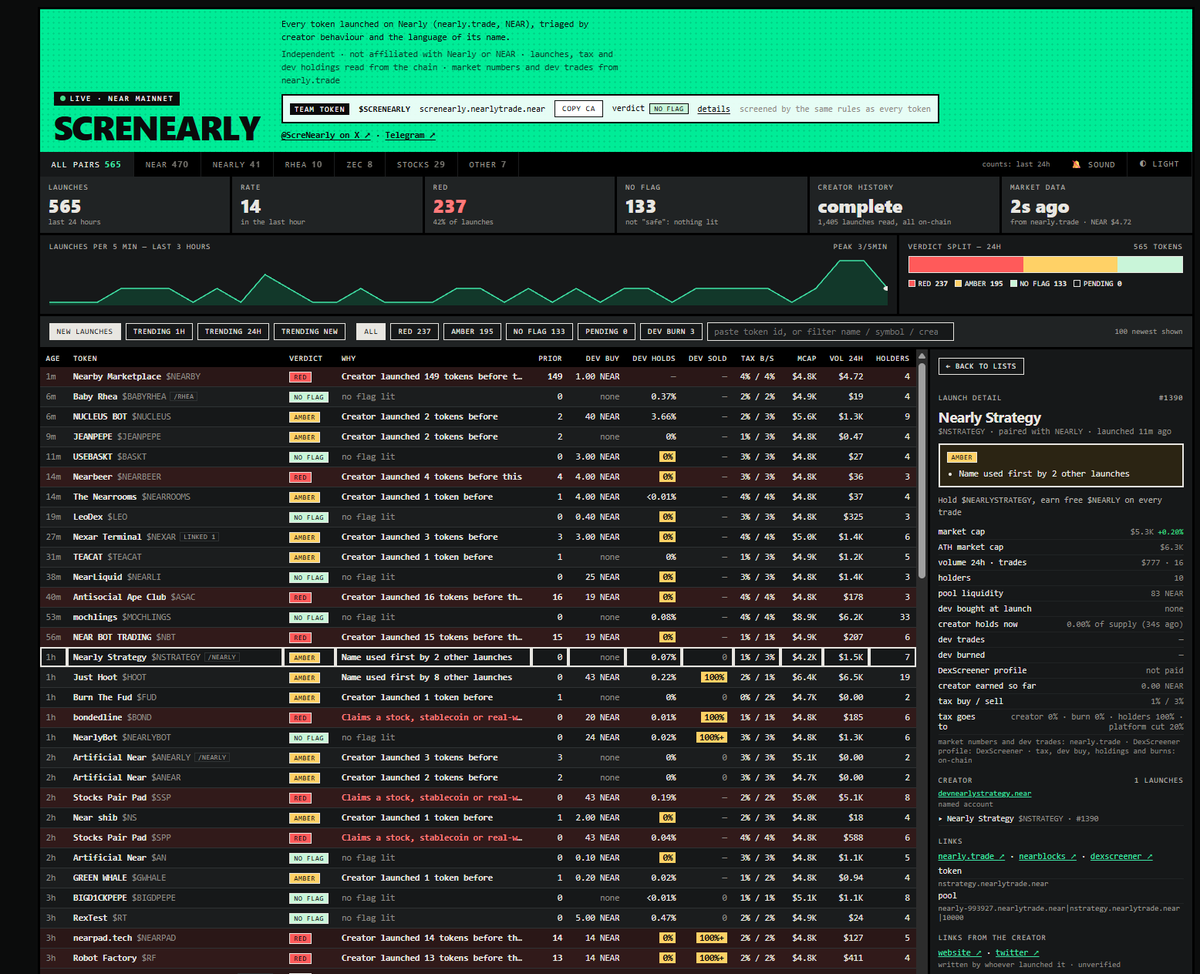Select the Trending New list button
1200x974 pixels.
point(310,331)
